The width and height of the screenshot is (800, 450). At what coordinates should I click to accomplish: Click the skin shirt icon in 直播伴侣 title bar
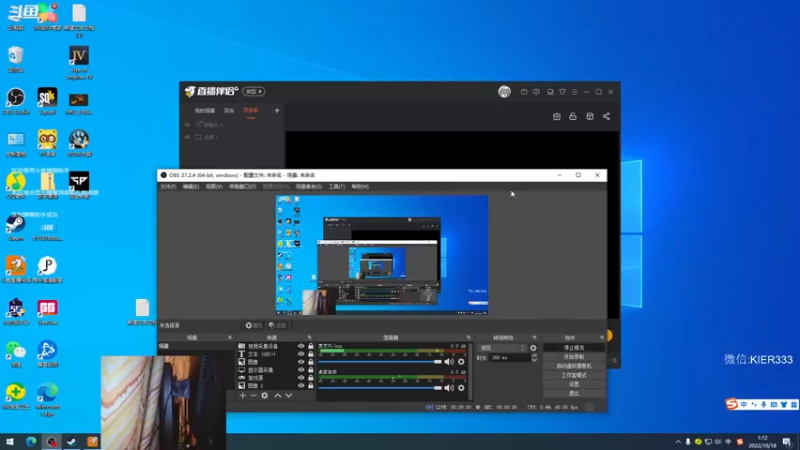point(562,92)
